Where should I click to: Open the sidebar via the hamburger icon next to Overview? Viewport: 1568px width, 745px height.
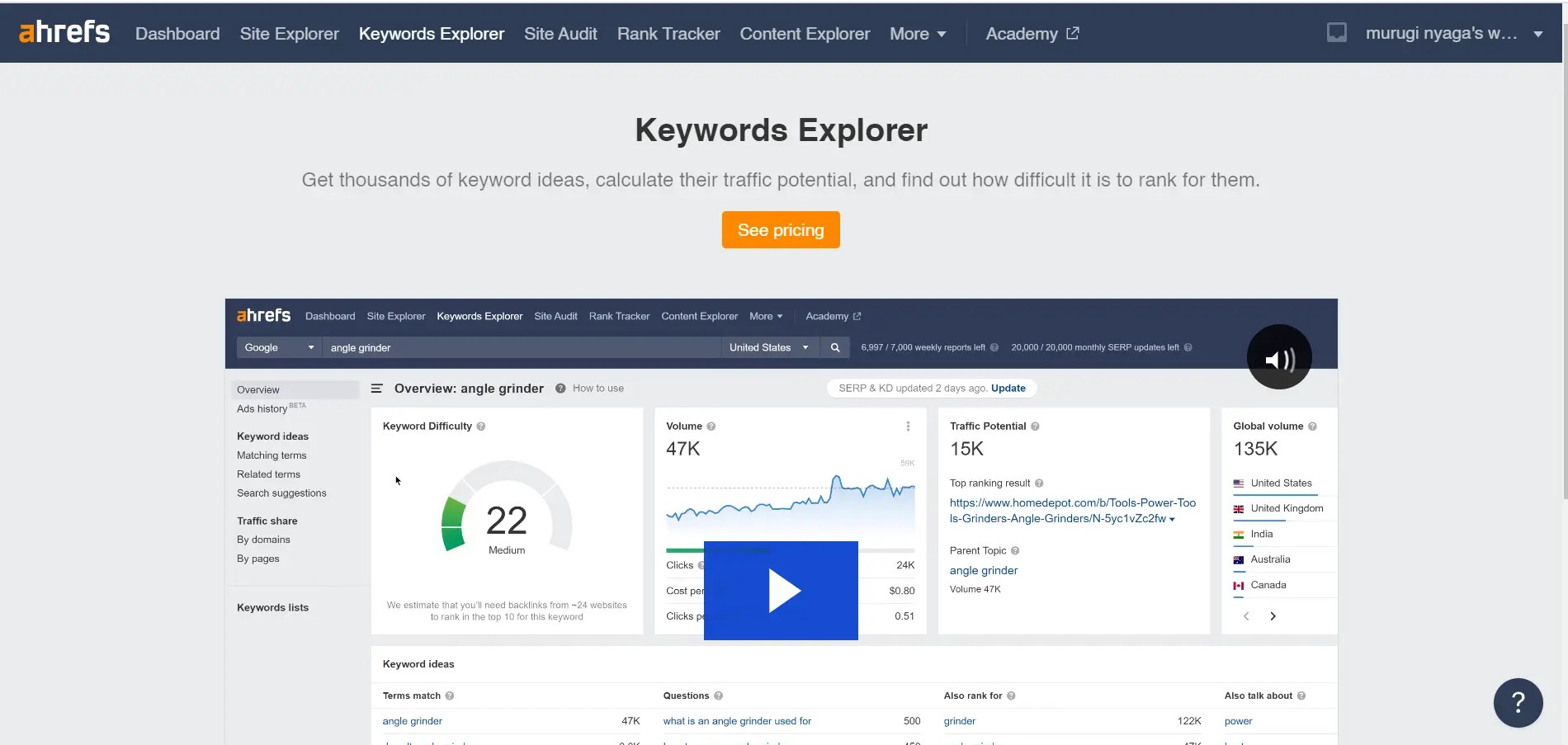377,388
